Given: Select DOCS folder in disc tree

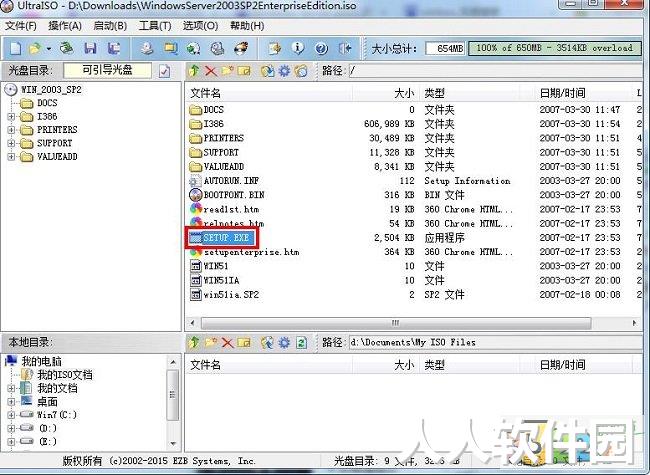Looking at the screenshot, I should pyautogui.click(x=47, y=103).
